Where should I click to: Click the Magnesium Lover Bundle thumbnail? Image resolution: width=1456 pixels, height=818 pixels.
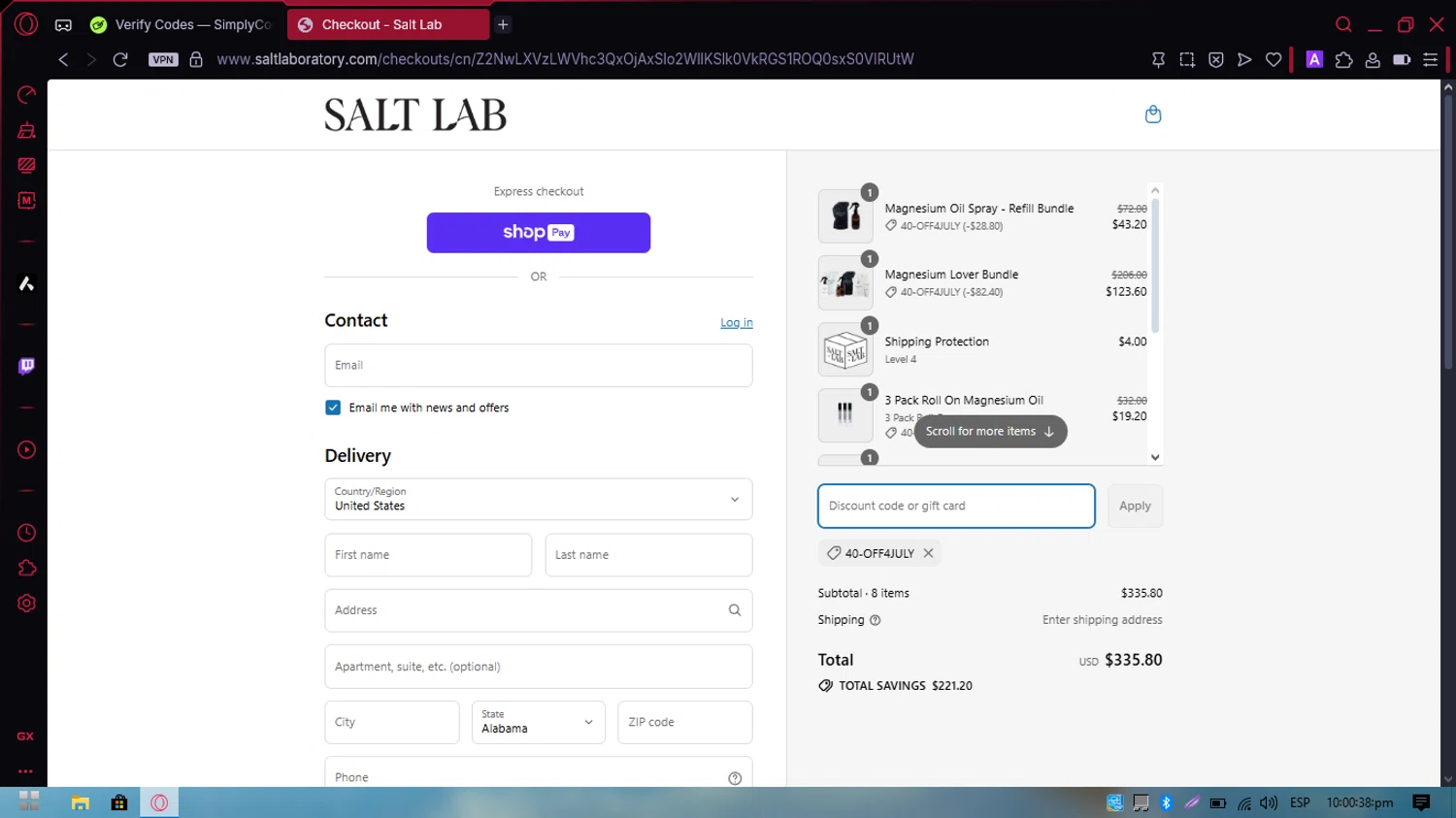tap(845, 282)
